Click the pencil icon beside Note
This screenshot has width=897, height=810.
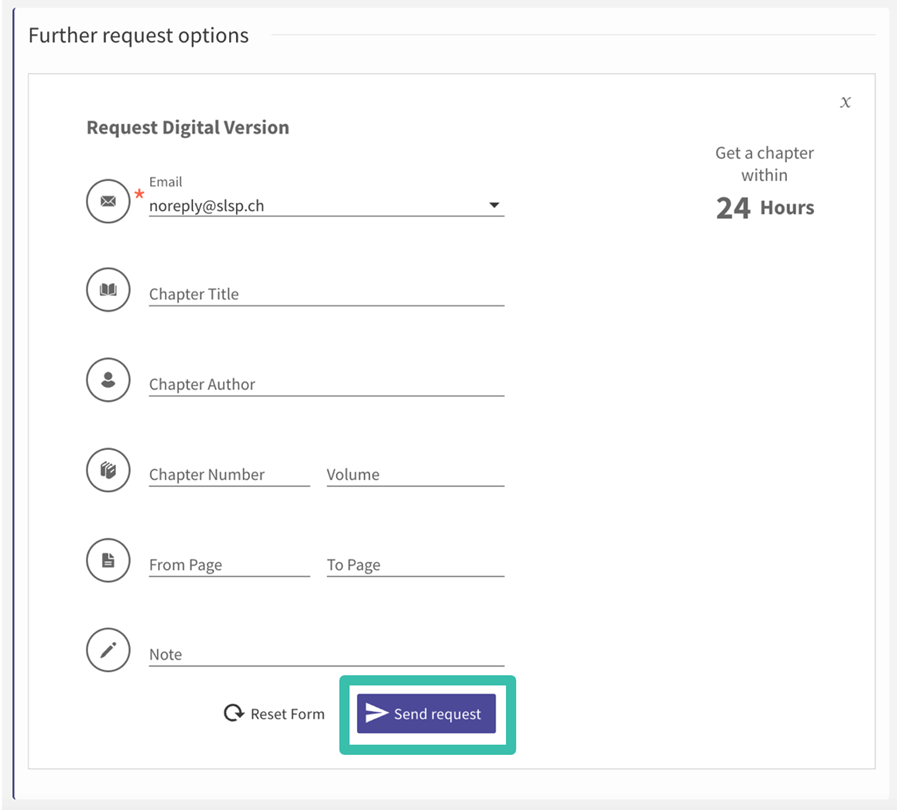[x=108, y=650]
